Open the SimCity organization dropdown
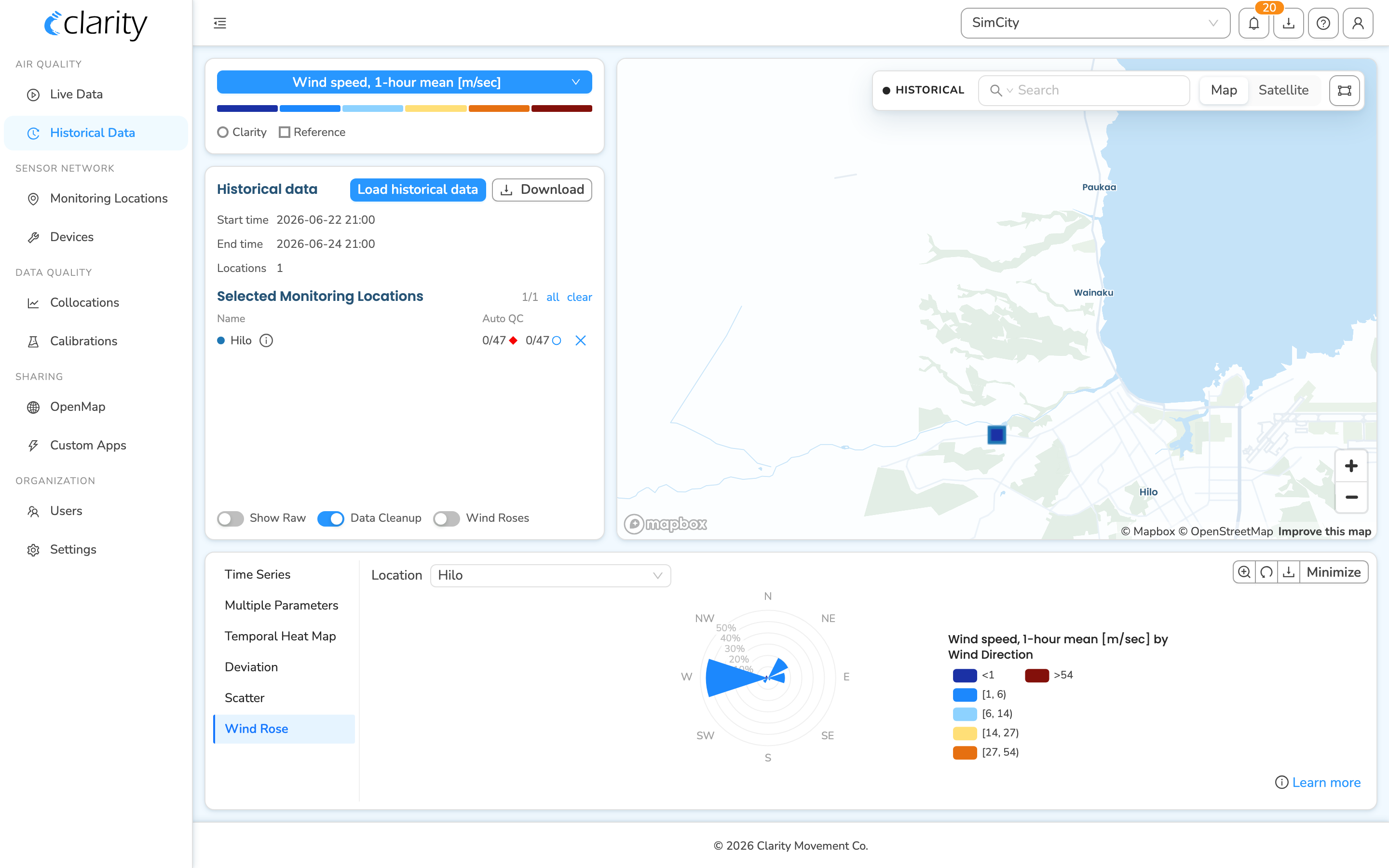The width and height of the screenshot is (1389, 868). tap(1095, 23)
